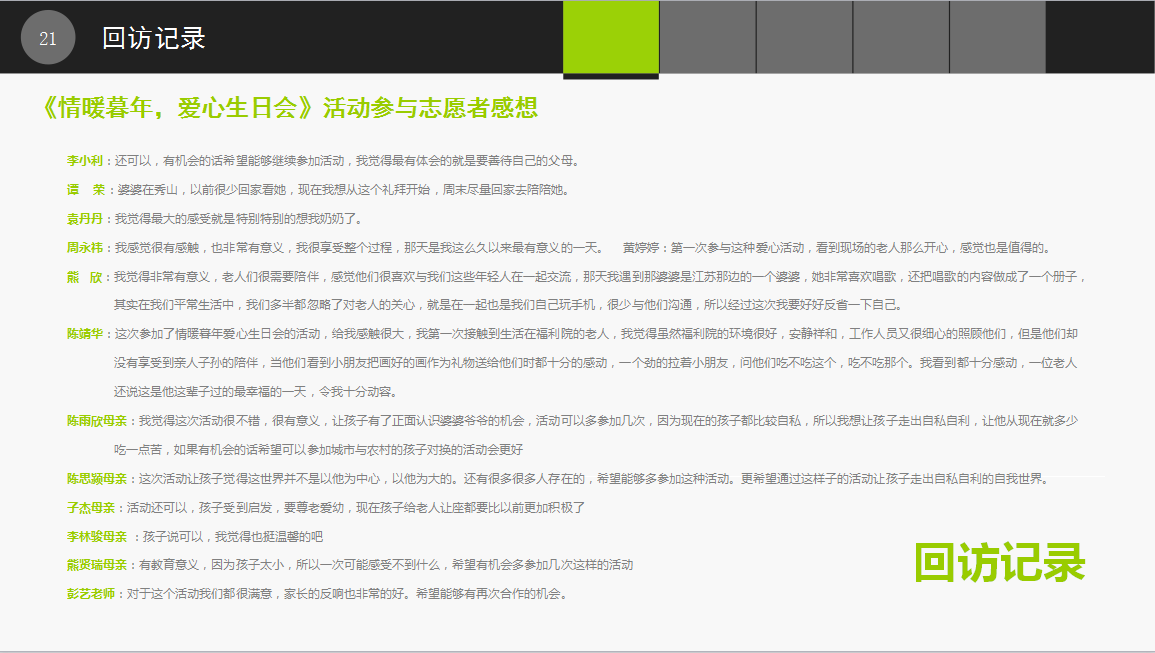Click the large green 回访记录 text

1000,562
